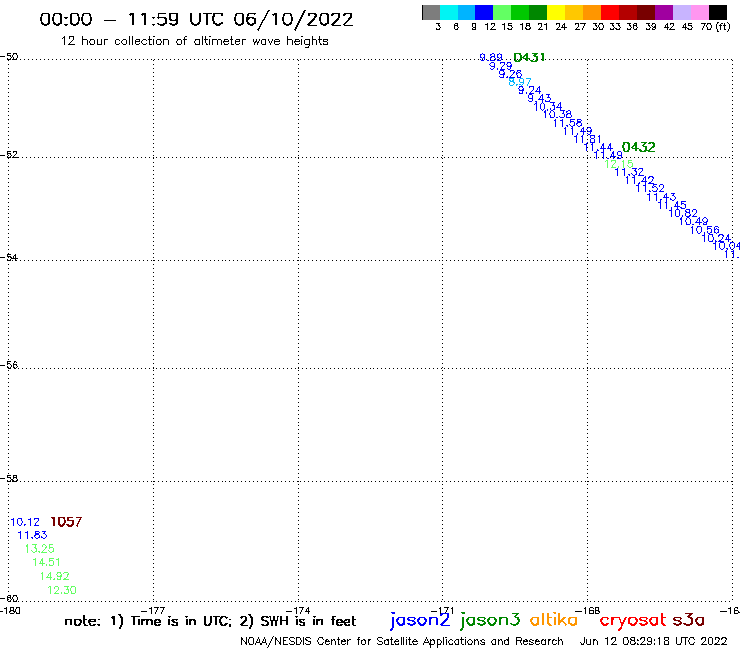740x650 pixels.
Task: Select the 10.82 wave height value
Action: coord(683,213)
